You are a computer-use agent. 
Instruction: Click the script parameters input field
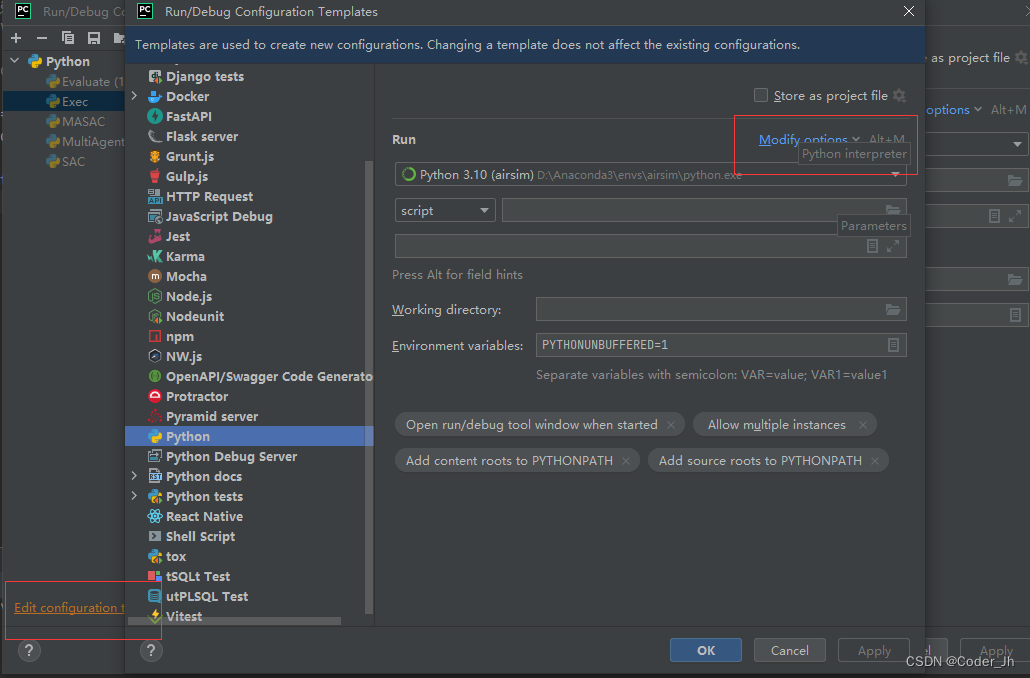(650, 246)
